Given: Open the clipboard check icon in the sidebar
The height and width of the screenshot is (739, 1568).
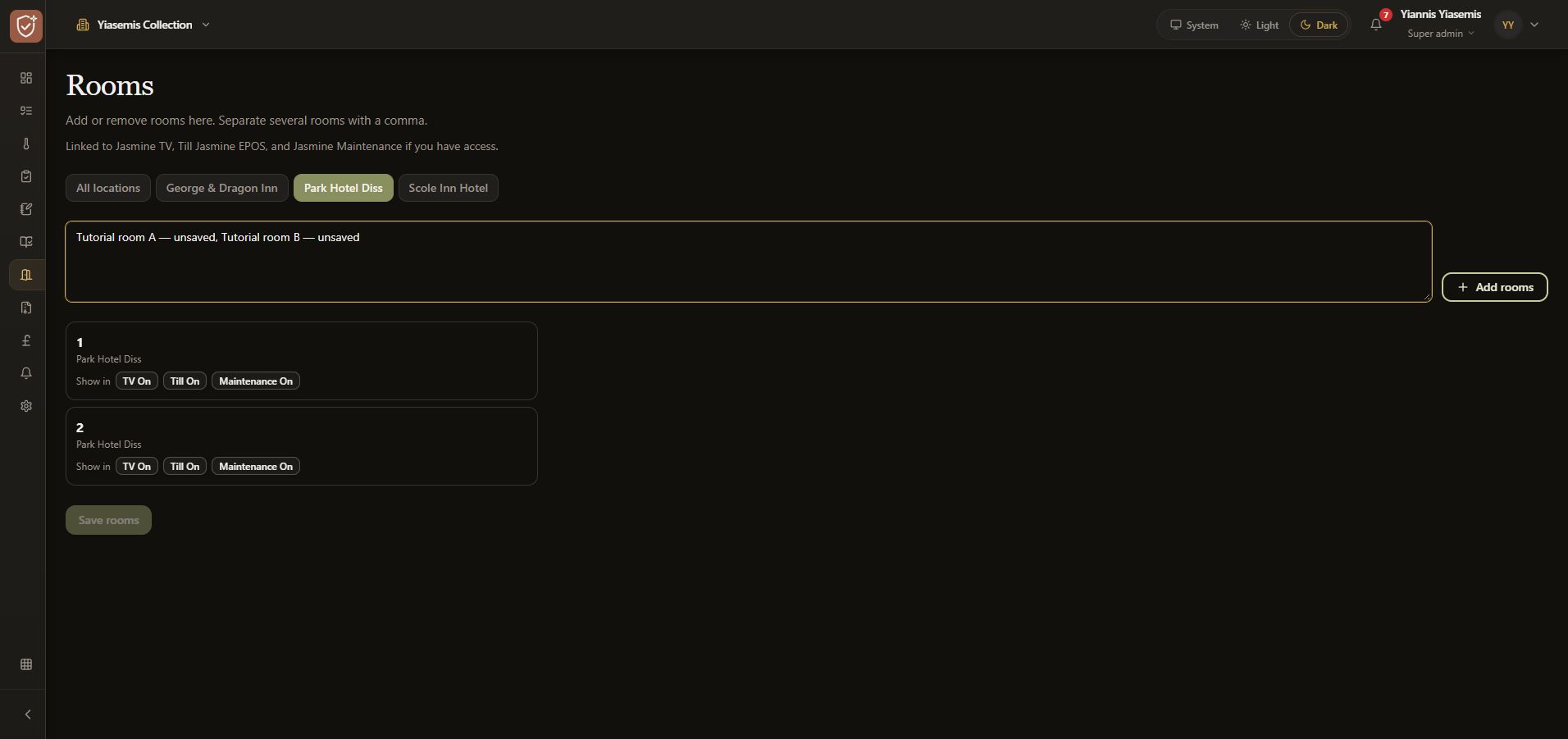Looking at the screenshot, I should point(26,176).
